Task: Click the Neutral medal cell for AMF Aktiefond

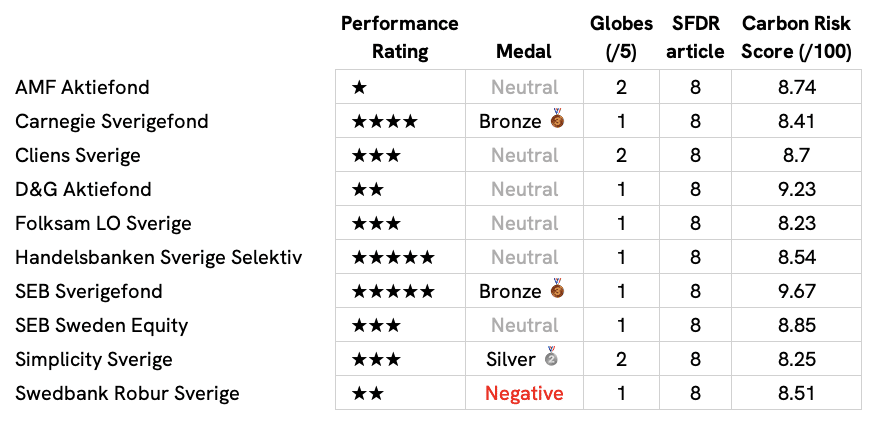Action: pyautogui.click(x=524, y=87)
